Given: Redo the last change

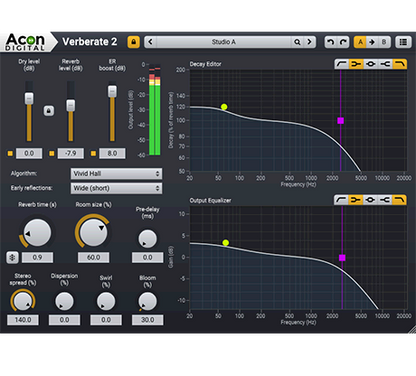Looking at the screenshot, I should 343,42.
